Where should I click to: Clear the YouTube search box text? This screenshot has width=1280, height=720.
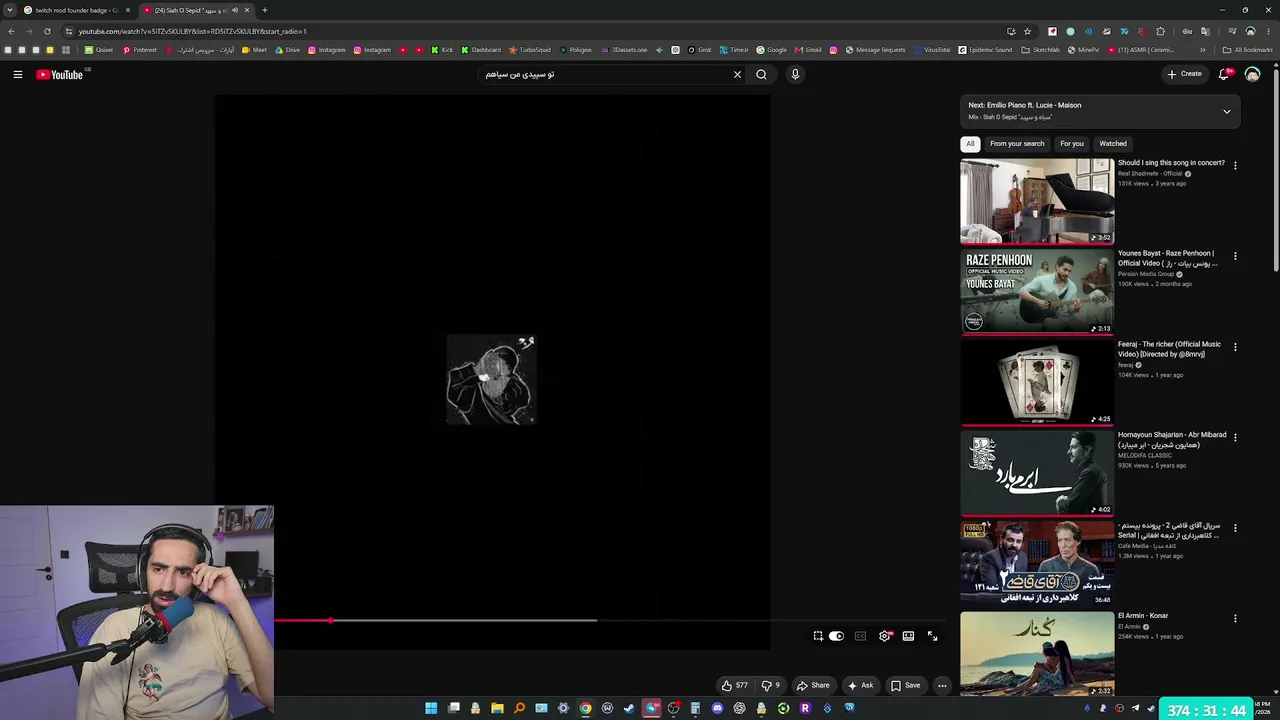738,74
